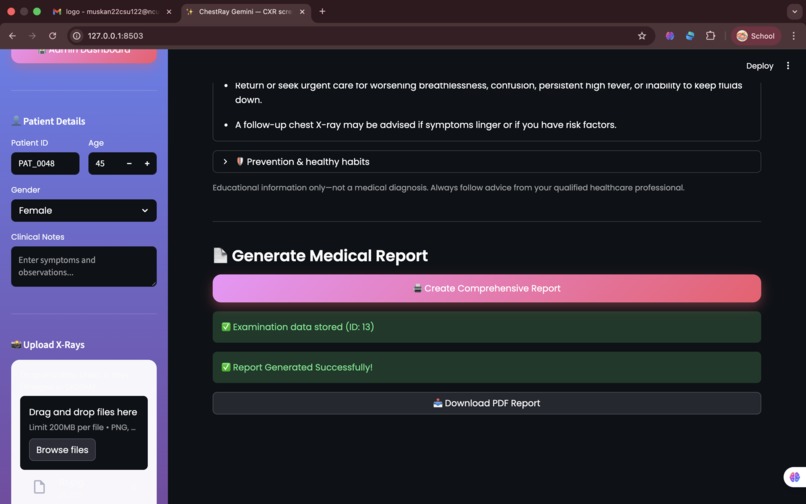Screen dimensions: 806x504
Task: Close the Gmail logo tab
Action: point(169,11)
